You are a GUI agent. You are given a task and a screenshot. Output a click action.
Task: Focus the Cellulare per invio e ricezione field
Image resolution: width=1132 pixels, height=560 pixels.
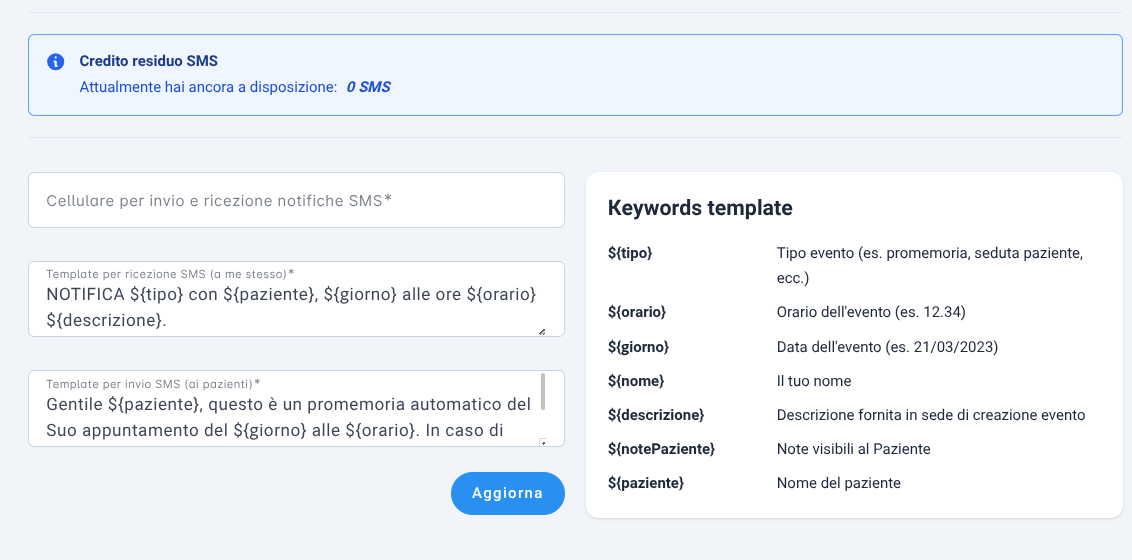click(296, 200)
